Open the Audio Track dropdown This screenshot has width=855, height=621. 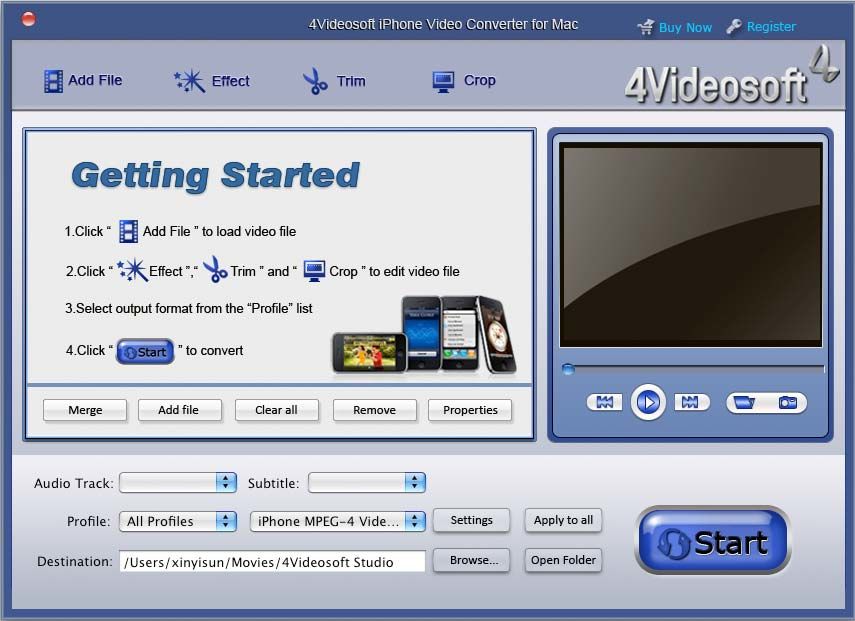tap(178, 483)
